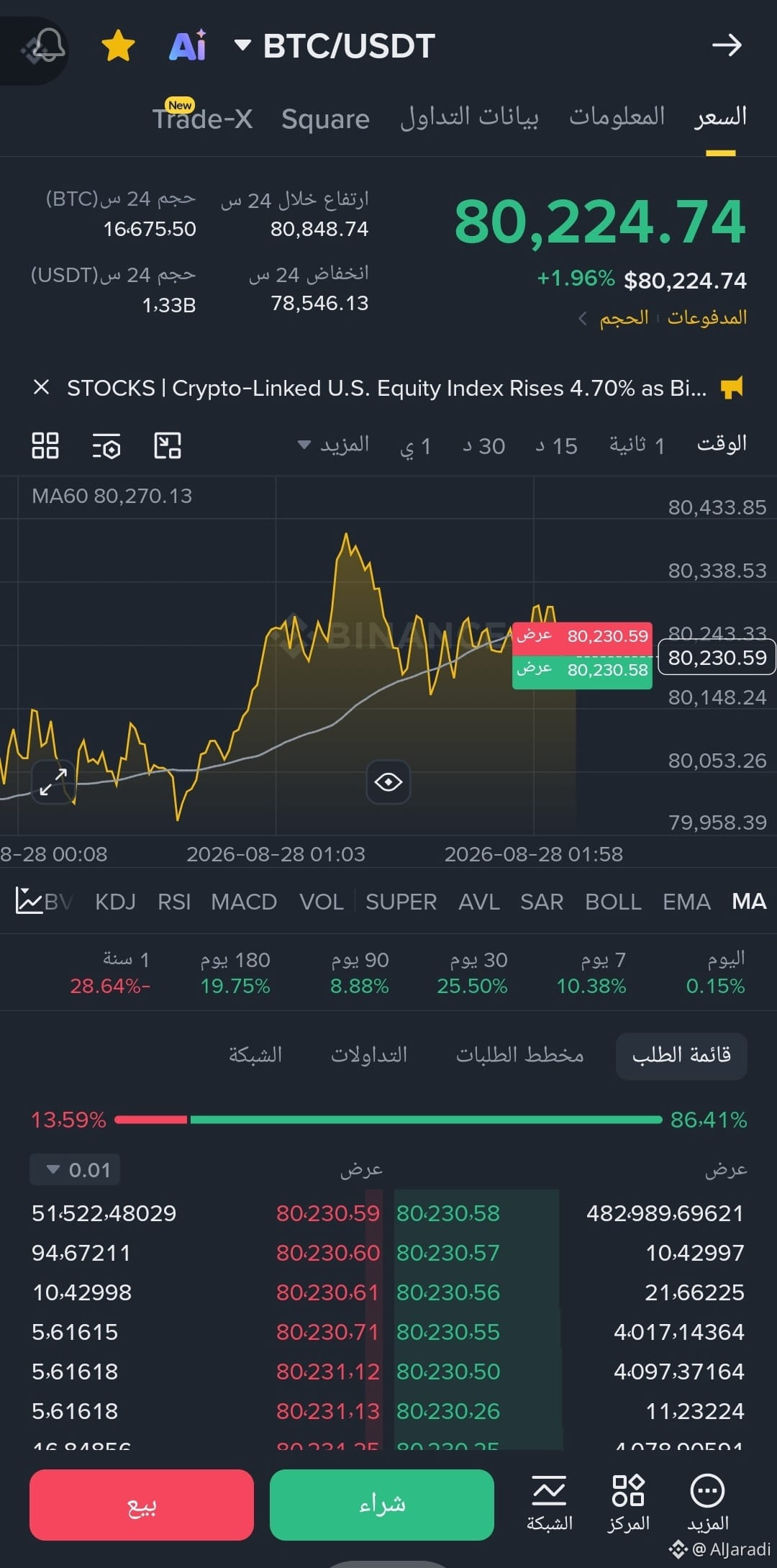Toggle the VOL indicator
Viewport: 777px width, 1568px height.
coord(322,902)
